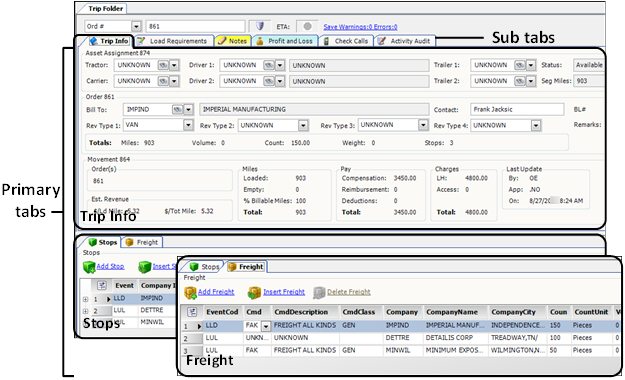Click the Tractor lookup binoculars icon
Image resolution: width=625 pixels, height=380 pixels.
point(163,65)
